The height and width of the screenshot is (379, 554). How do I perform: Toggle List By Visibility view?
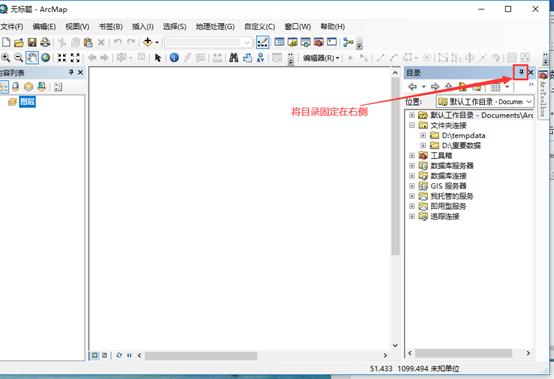coord(28,87)
